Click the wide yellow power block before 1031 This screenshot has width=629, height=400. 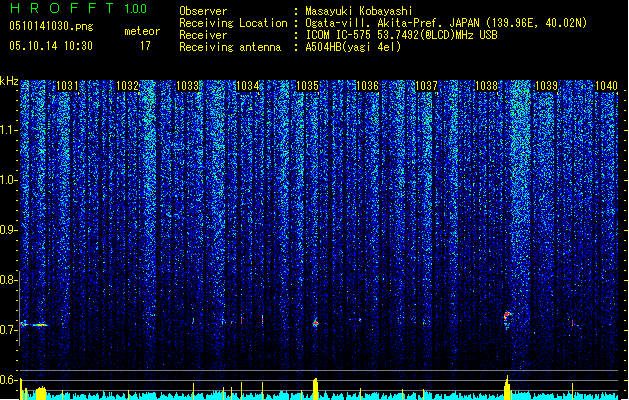[x=41, y=393]
